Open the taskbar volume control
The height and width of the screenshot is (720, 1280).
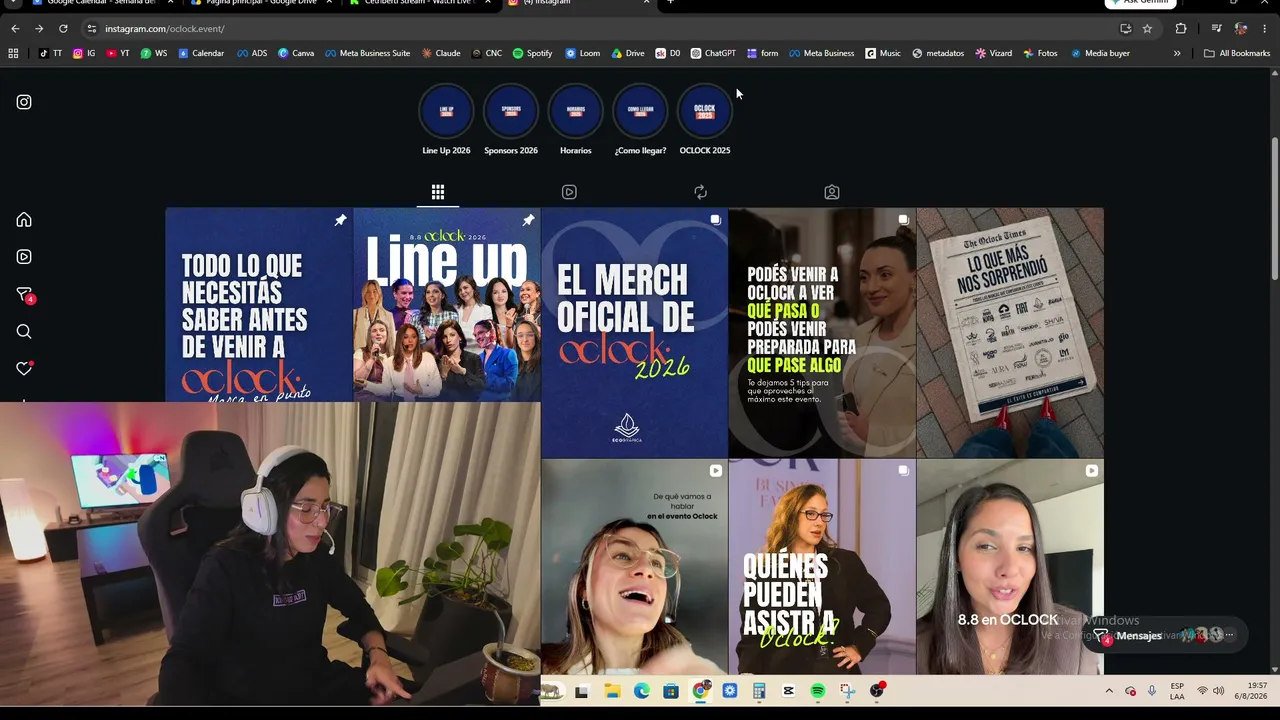pos(1218,691)
